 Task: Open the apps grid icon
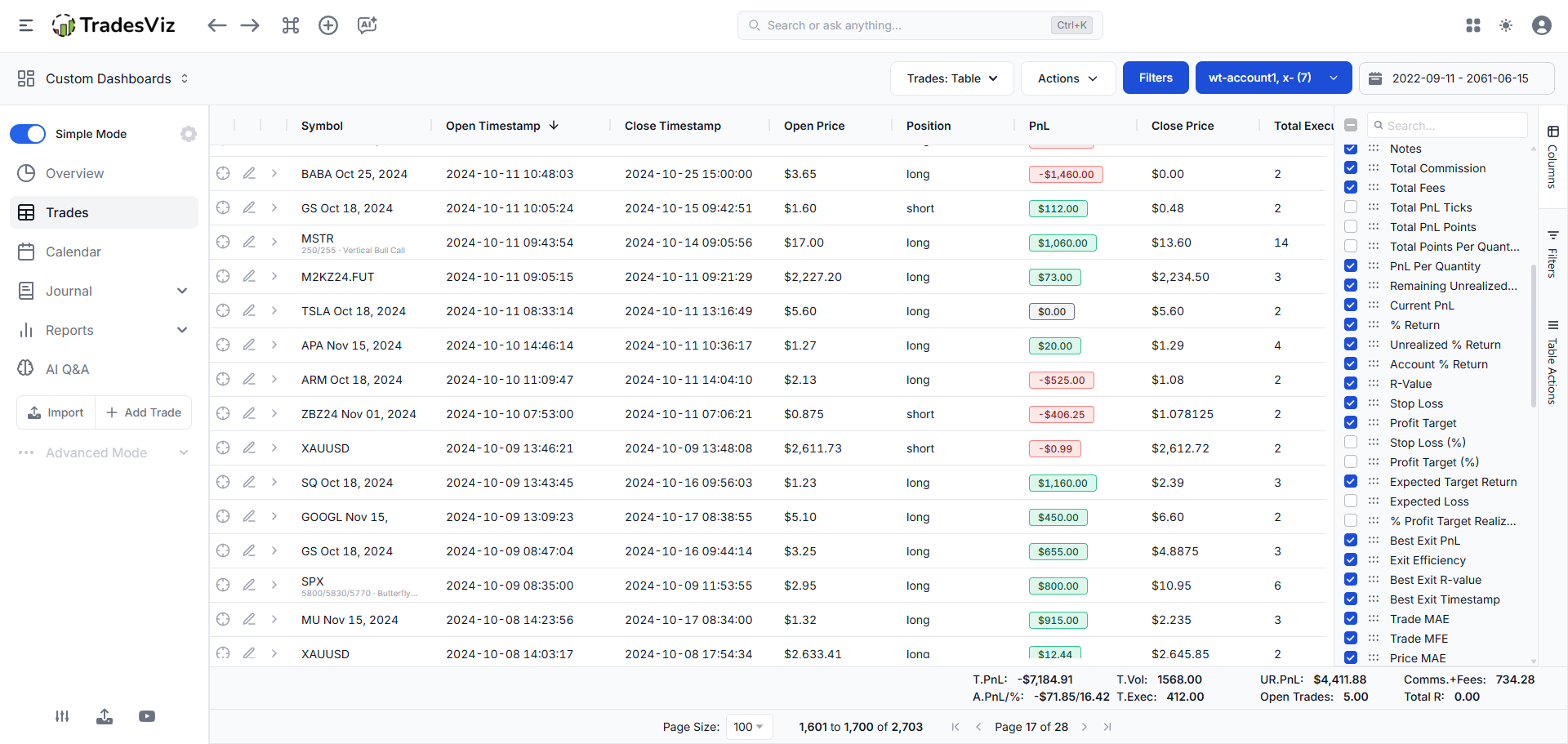[1473, 25]
